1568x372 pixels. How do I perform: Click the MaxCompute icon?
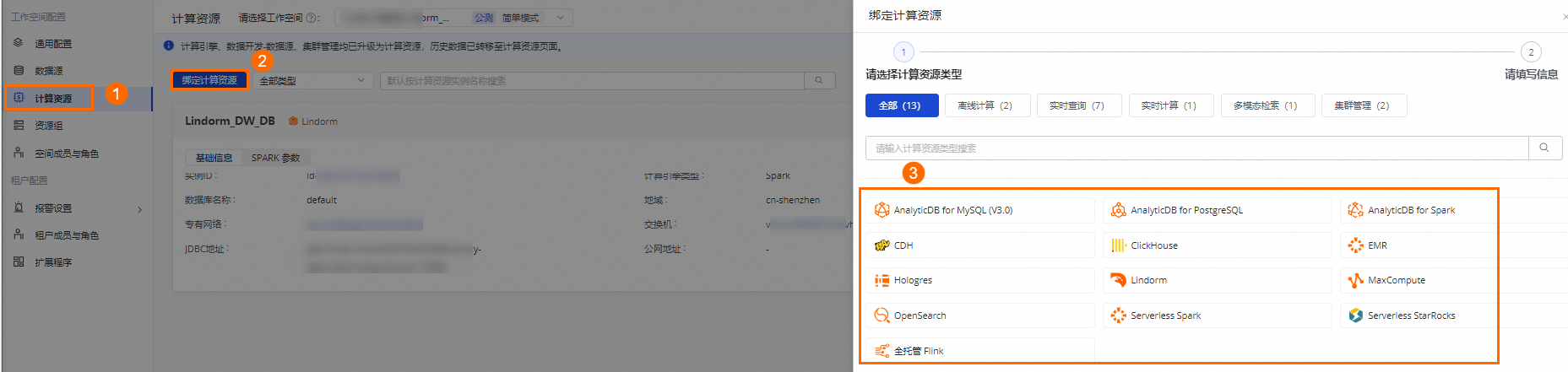point(1355,280)
